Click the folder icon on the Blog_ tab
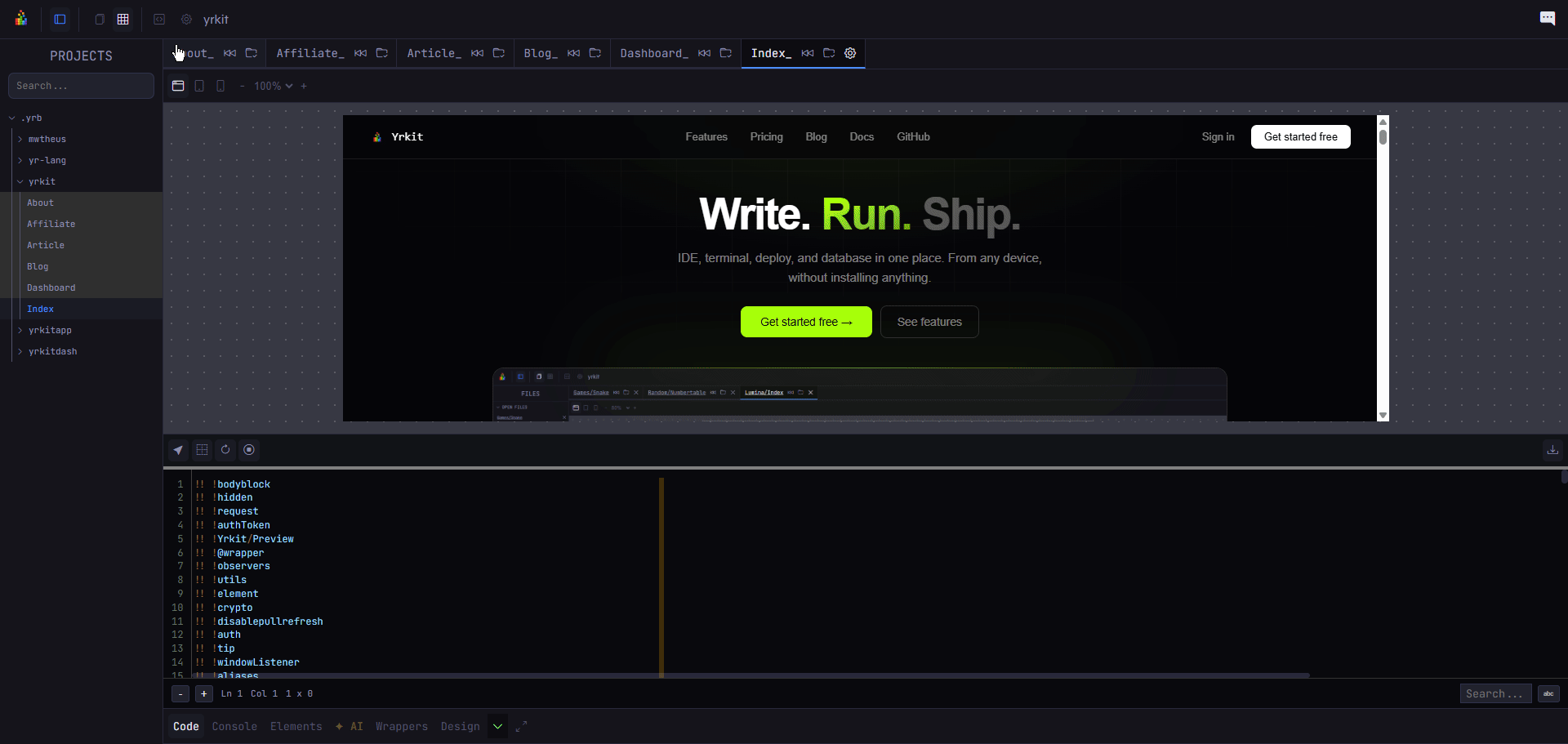Screen dimensions: 1568x744 point(595,53)
